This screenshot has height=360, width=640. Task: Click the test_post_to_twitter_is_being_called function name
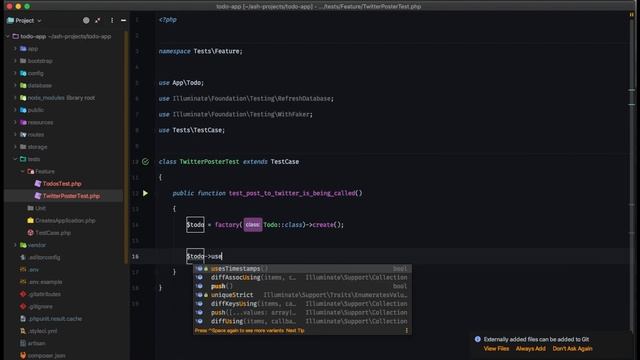tap(292, 193)
